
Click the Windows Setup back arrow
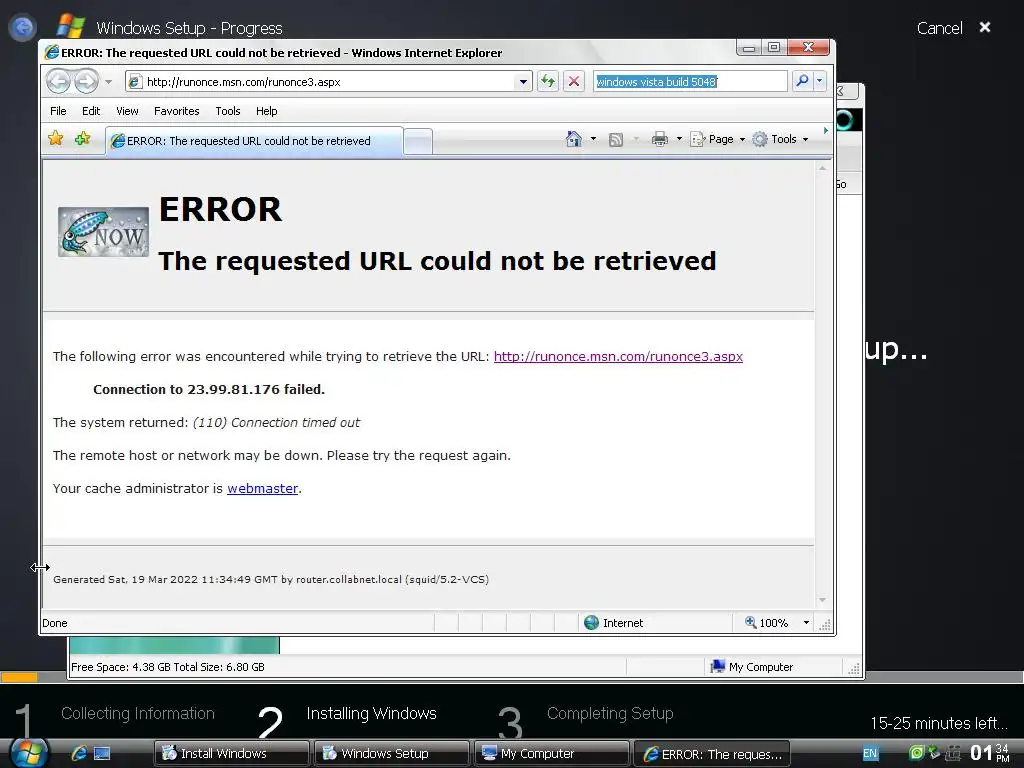22,27
